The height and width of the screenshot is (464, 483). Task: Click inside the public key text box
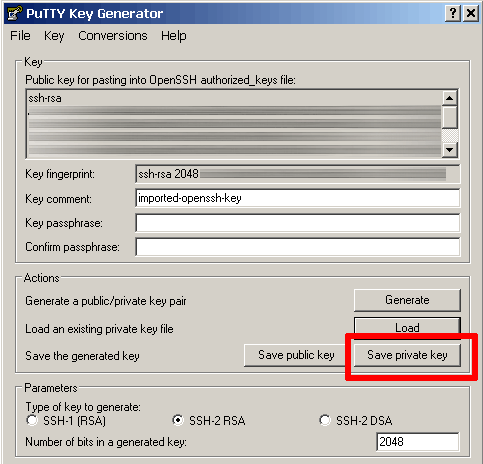pyautogui.click(x=234, y=124)
